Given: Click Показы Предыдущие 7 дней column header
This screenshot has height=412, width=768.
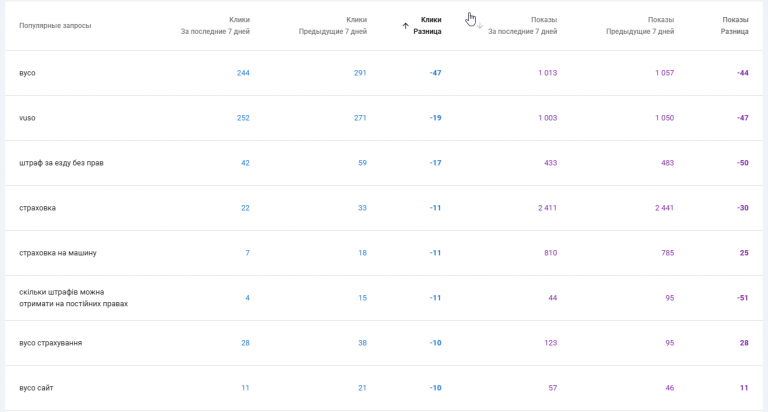Looking at the screenshot, I should pyautogui.click(x=640, y=25).
